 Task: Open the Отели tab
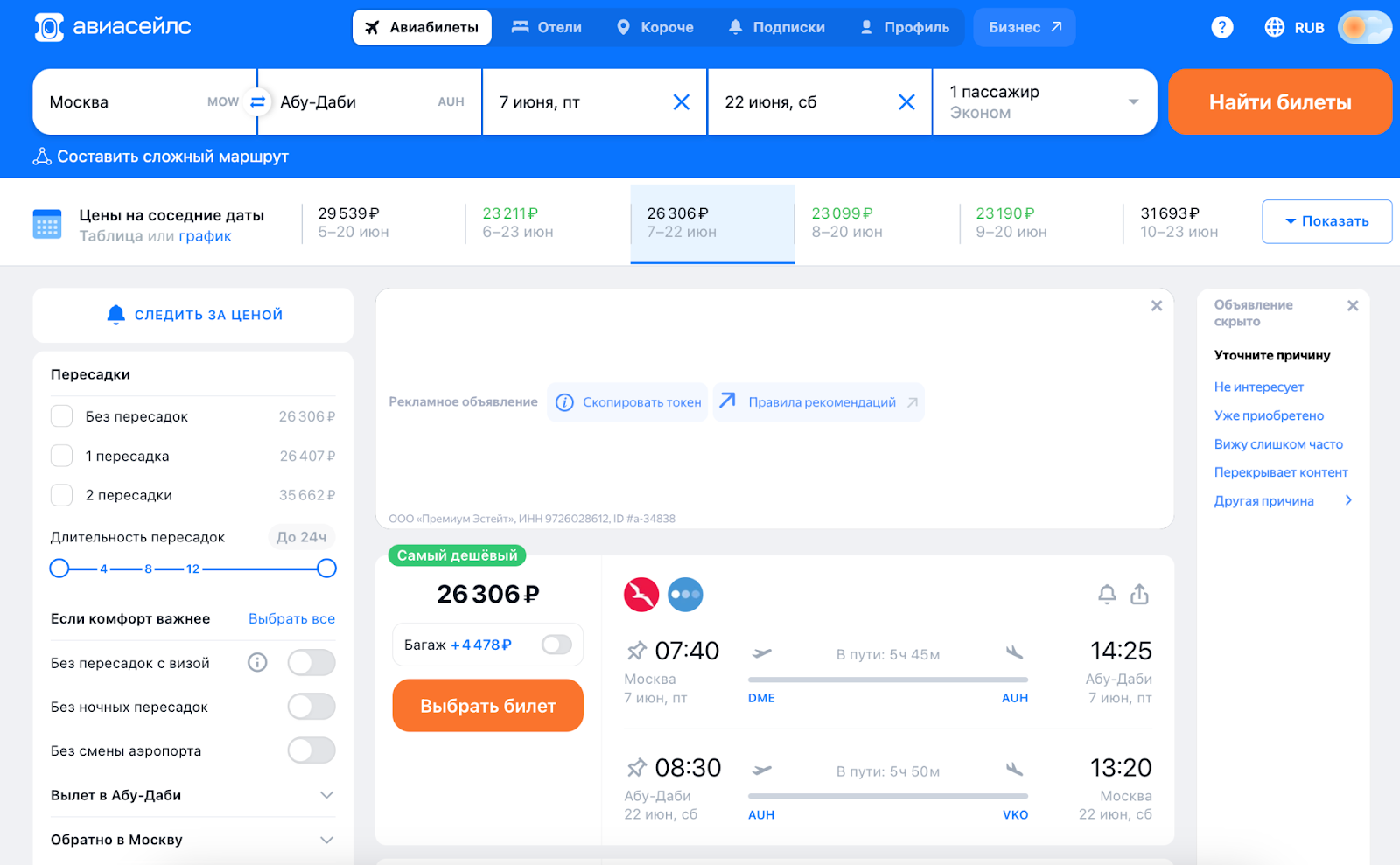pyautogui.click(x=547, y=27)
